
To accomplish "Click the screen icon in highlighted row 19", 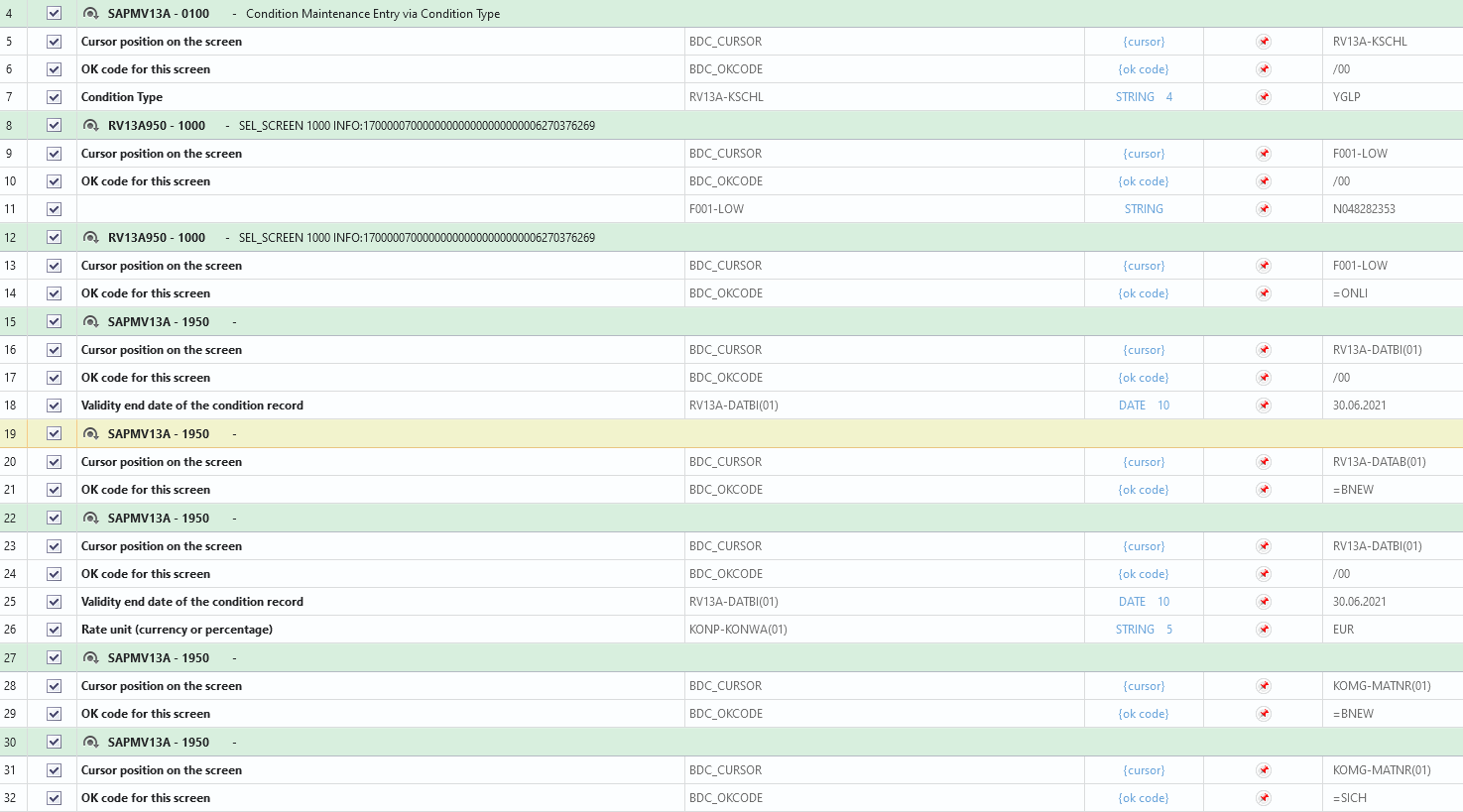I will click(x=90, y=434).
